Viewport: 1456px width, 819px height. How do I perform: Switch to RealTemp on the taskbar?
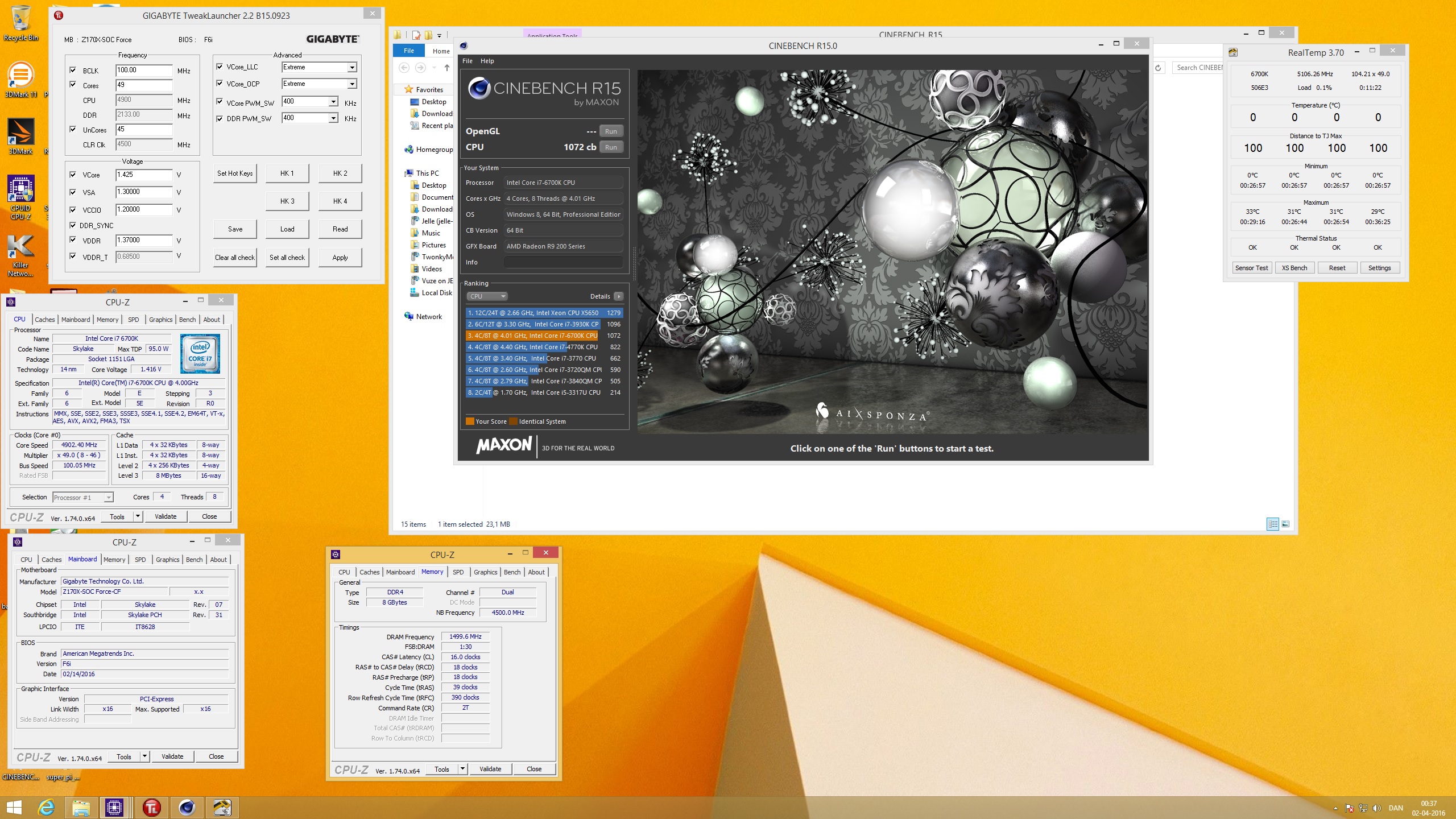pos(222,807)
